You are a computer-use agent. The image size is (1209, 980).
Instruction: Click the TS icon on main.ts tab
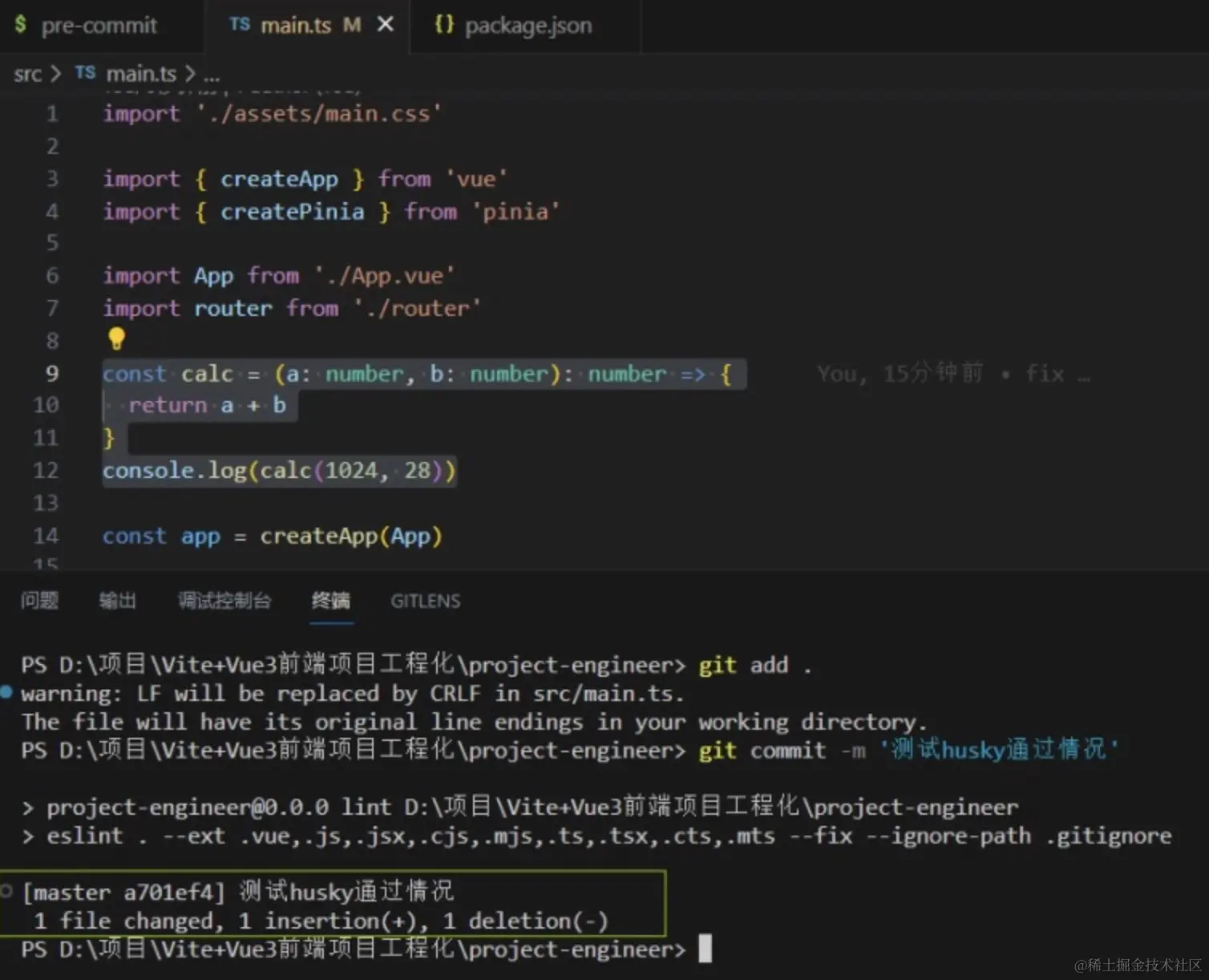239,25
